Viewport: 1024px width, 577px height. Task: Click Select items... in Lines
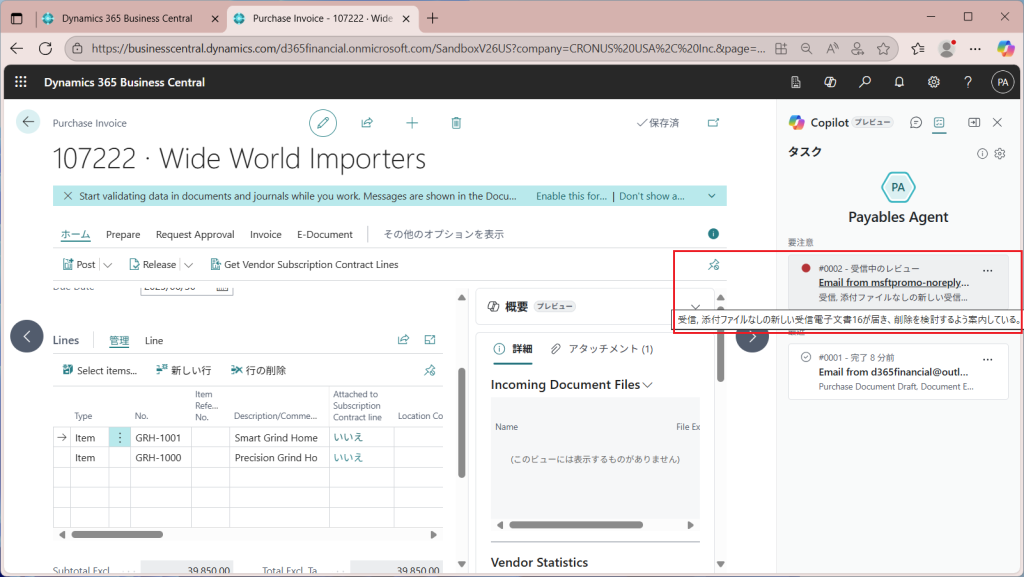click(x=99, y=370)
